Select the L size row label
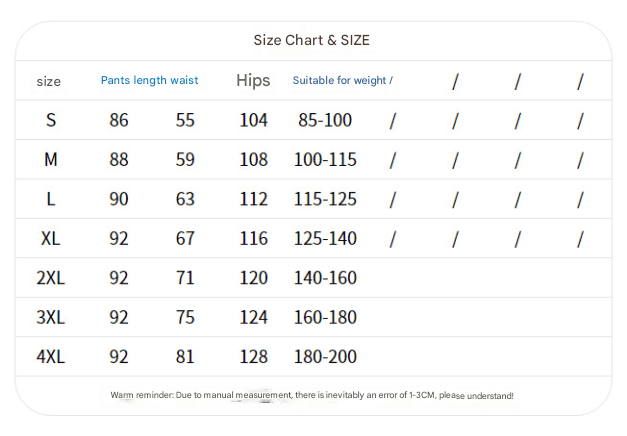This screenshot has height=436, width=627. click(x=51, y=199)
